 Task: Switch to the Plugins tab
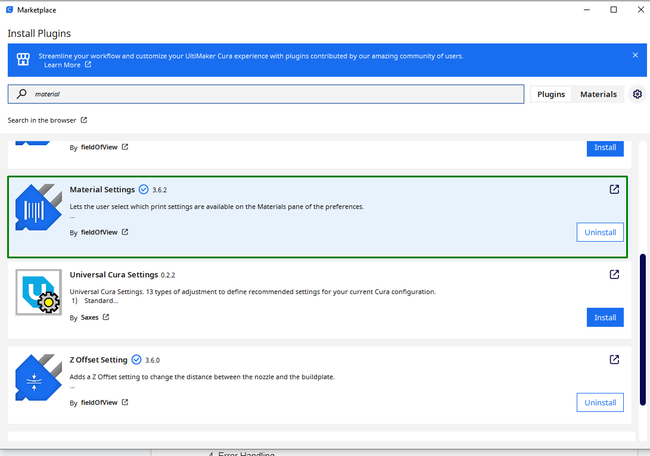click(x=551, y=94)
